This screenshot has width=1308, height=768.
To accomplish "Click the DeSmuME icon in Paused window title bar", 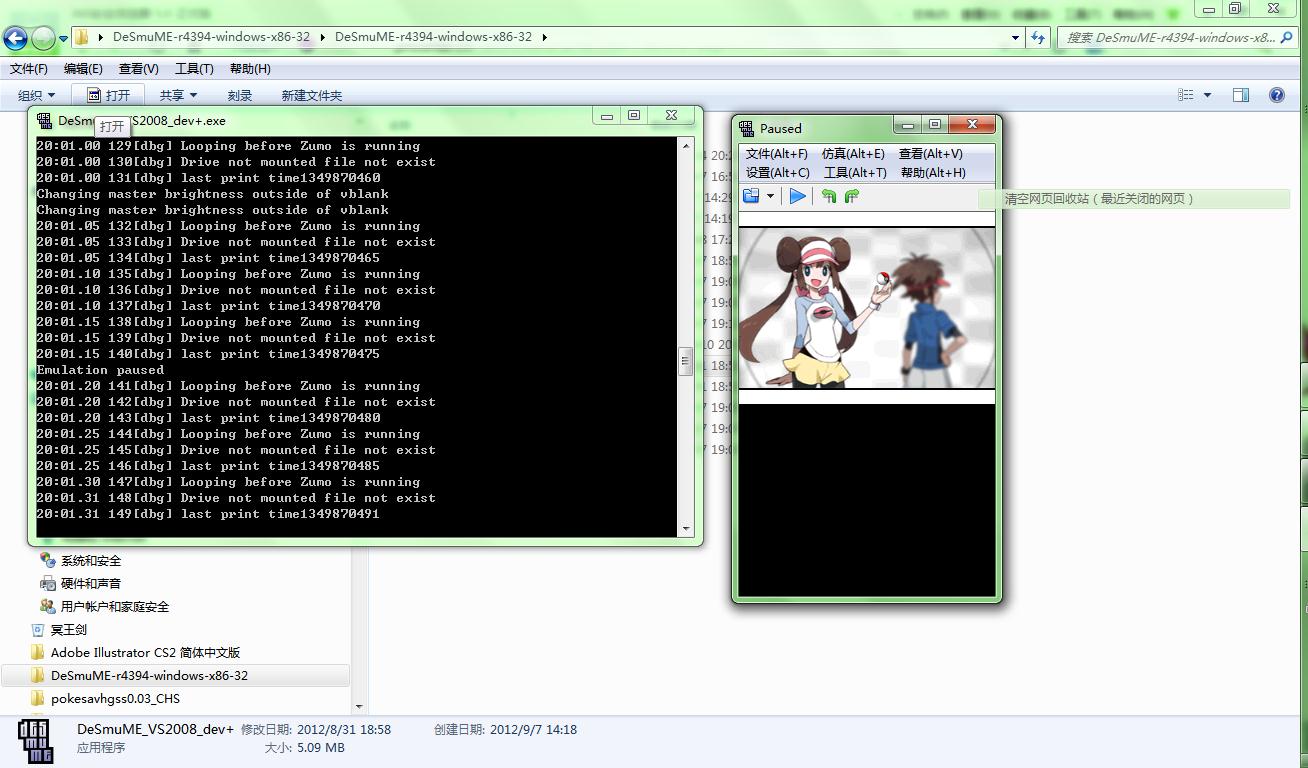I will click(x=747, y=128).
